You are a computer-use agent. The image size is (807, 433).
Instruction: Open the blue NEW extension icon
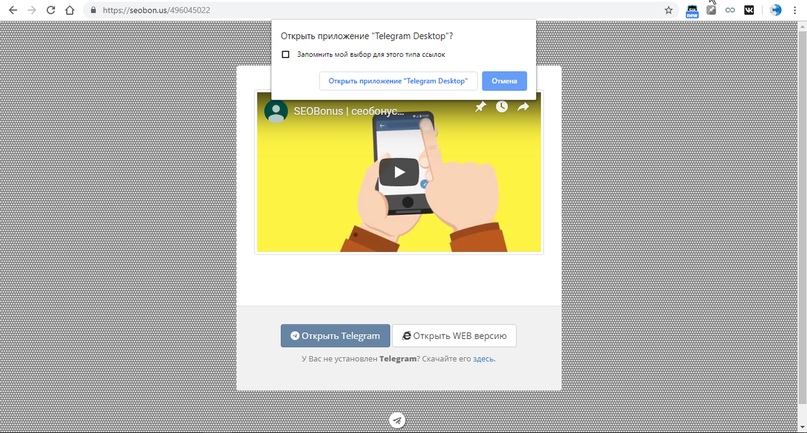[x=692, y=11]
